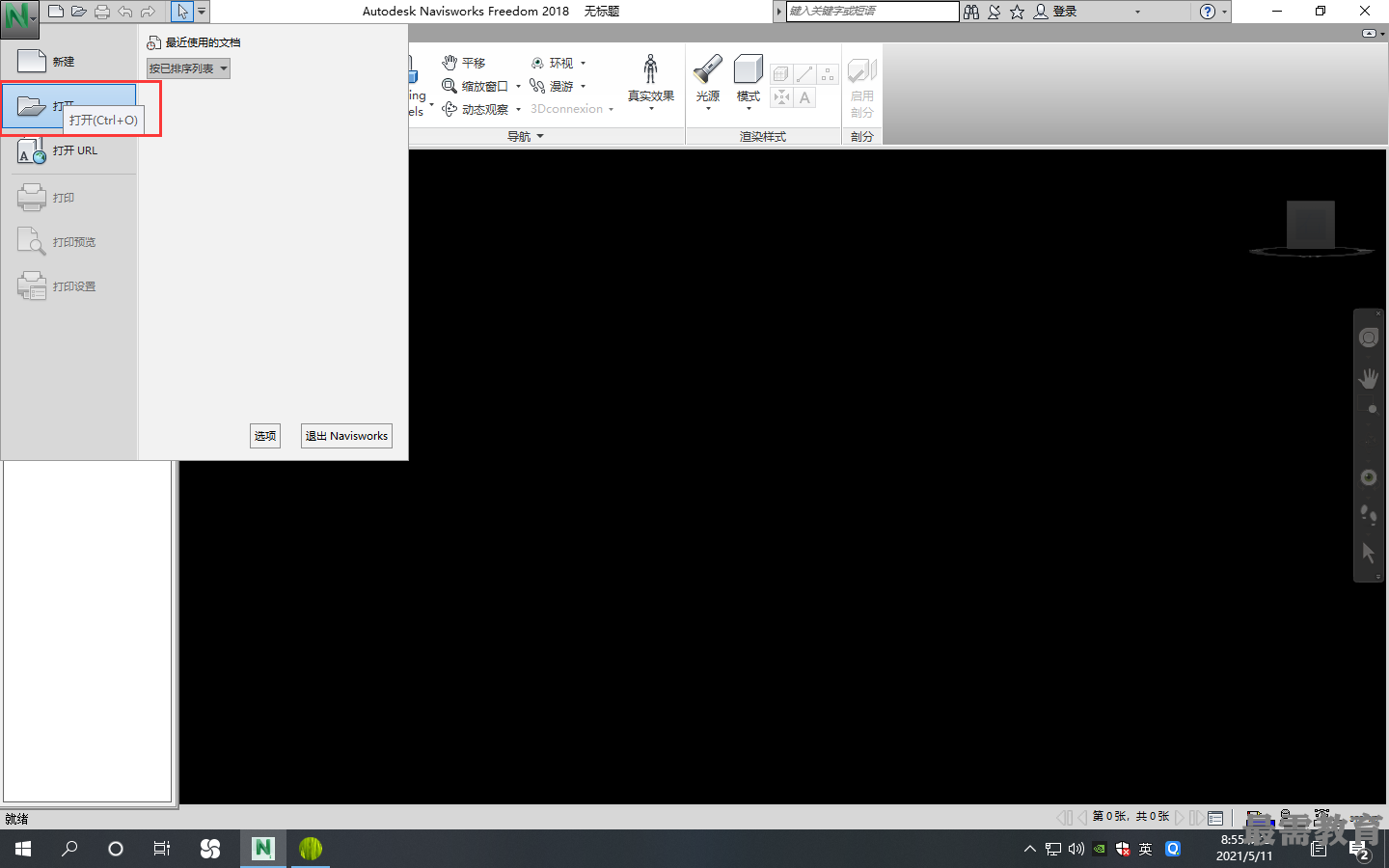
Task: Click the Navisworks taskbar icon
Action: pyautogui.click(x=263, y=849)
